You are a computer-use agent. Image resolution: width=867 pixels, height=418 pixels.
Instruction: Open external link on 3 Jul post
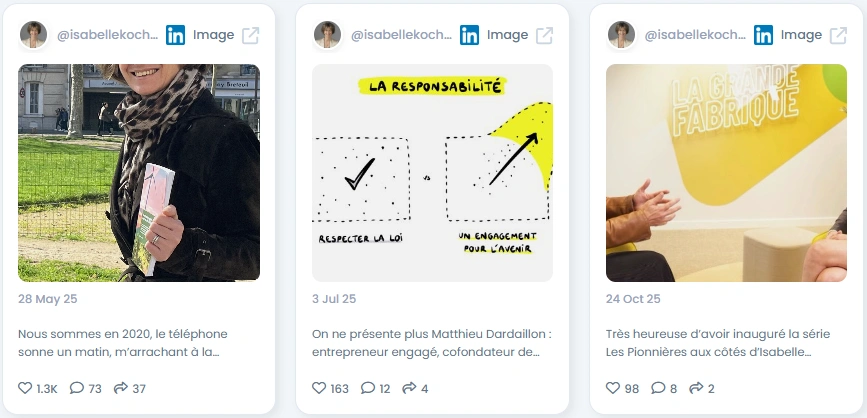pyautogui.click(x=545, y=35)
